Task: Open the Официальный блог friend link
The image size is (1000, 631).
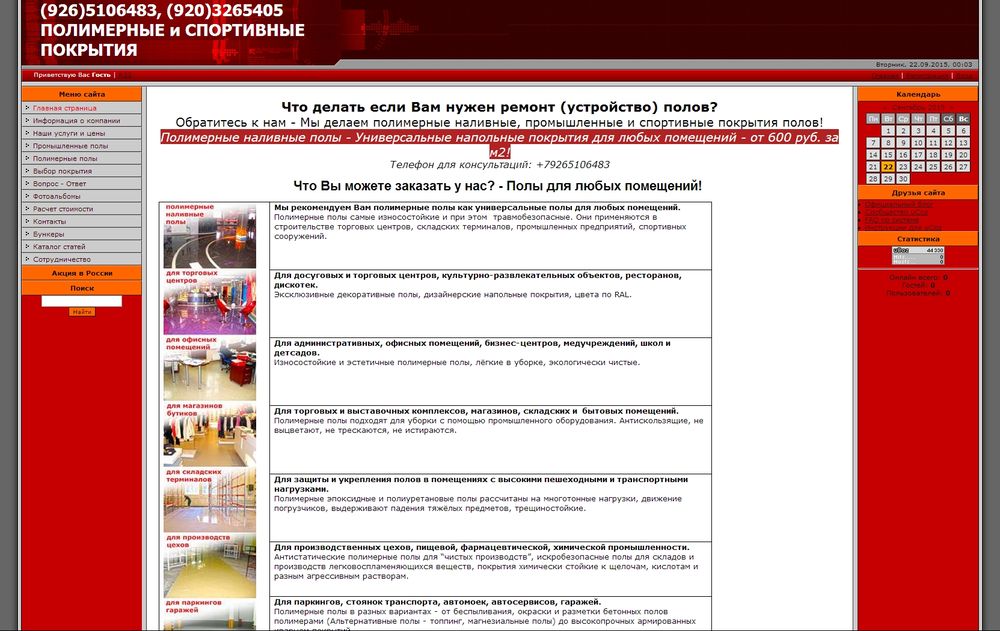Action: tap(899, 205)
